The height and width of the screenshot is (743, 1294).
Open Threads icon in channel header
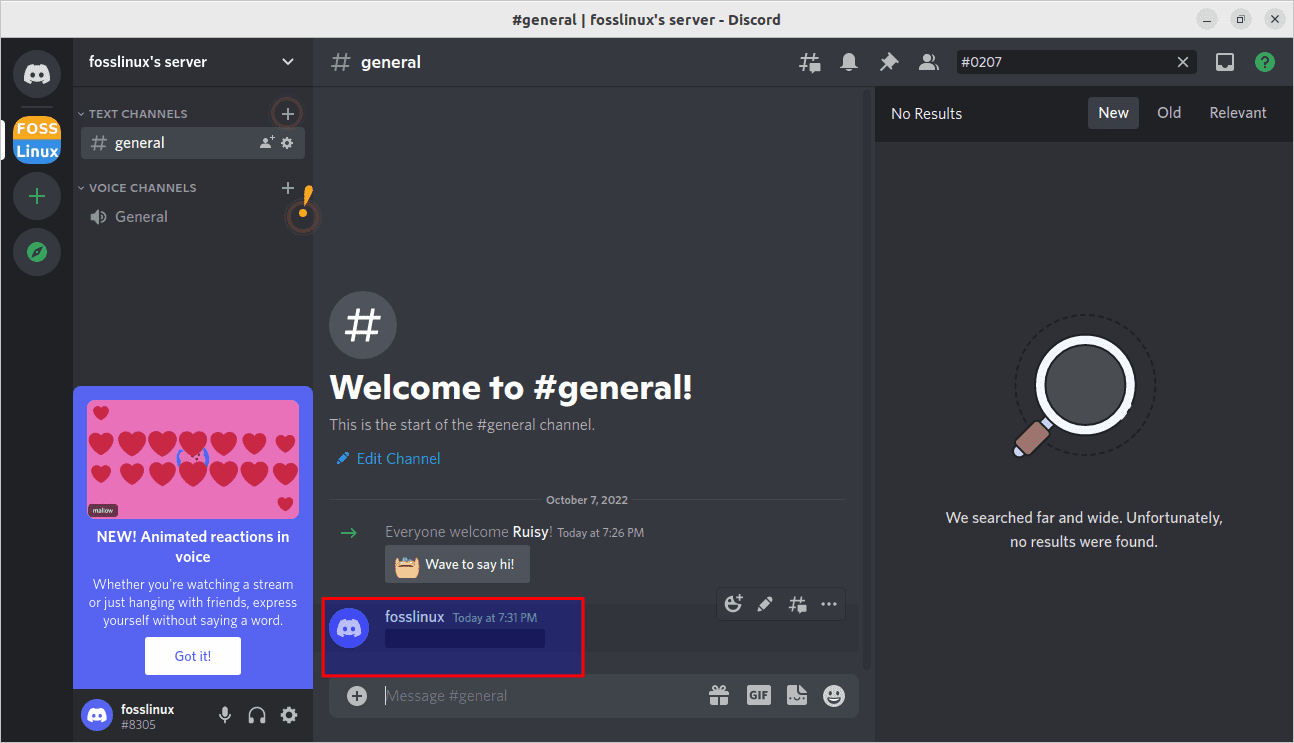(x=809, y=62)
